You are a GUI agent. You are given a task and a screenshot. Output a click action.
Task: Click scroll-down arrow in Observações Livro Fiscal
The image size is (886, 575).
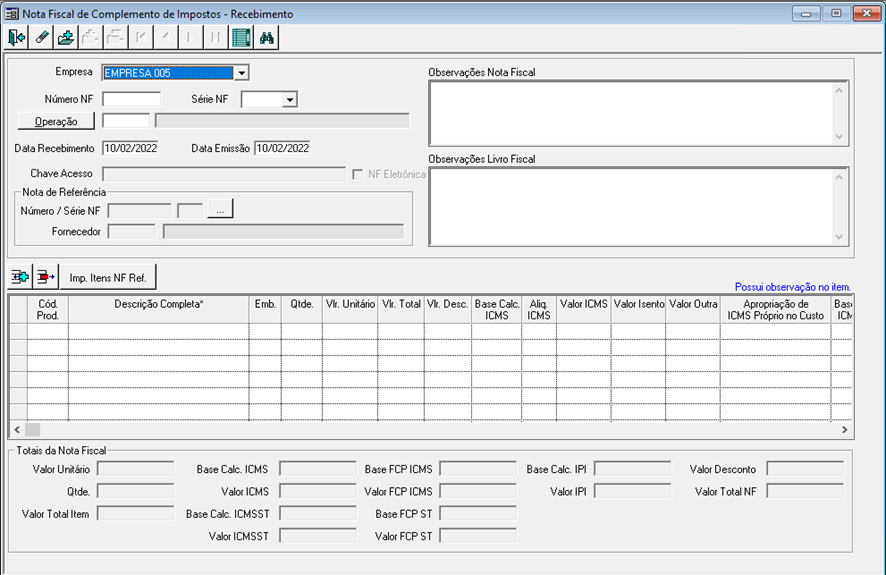pyautogui.click(x=839, y=237)
